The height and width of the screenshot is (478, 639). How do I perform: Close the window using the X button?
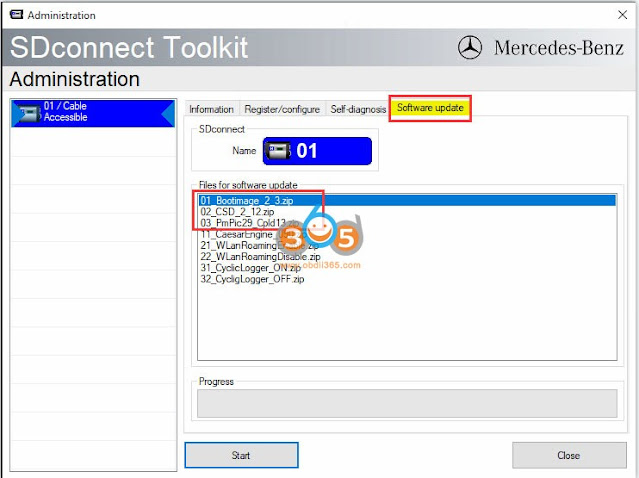point(622,15)
